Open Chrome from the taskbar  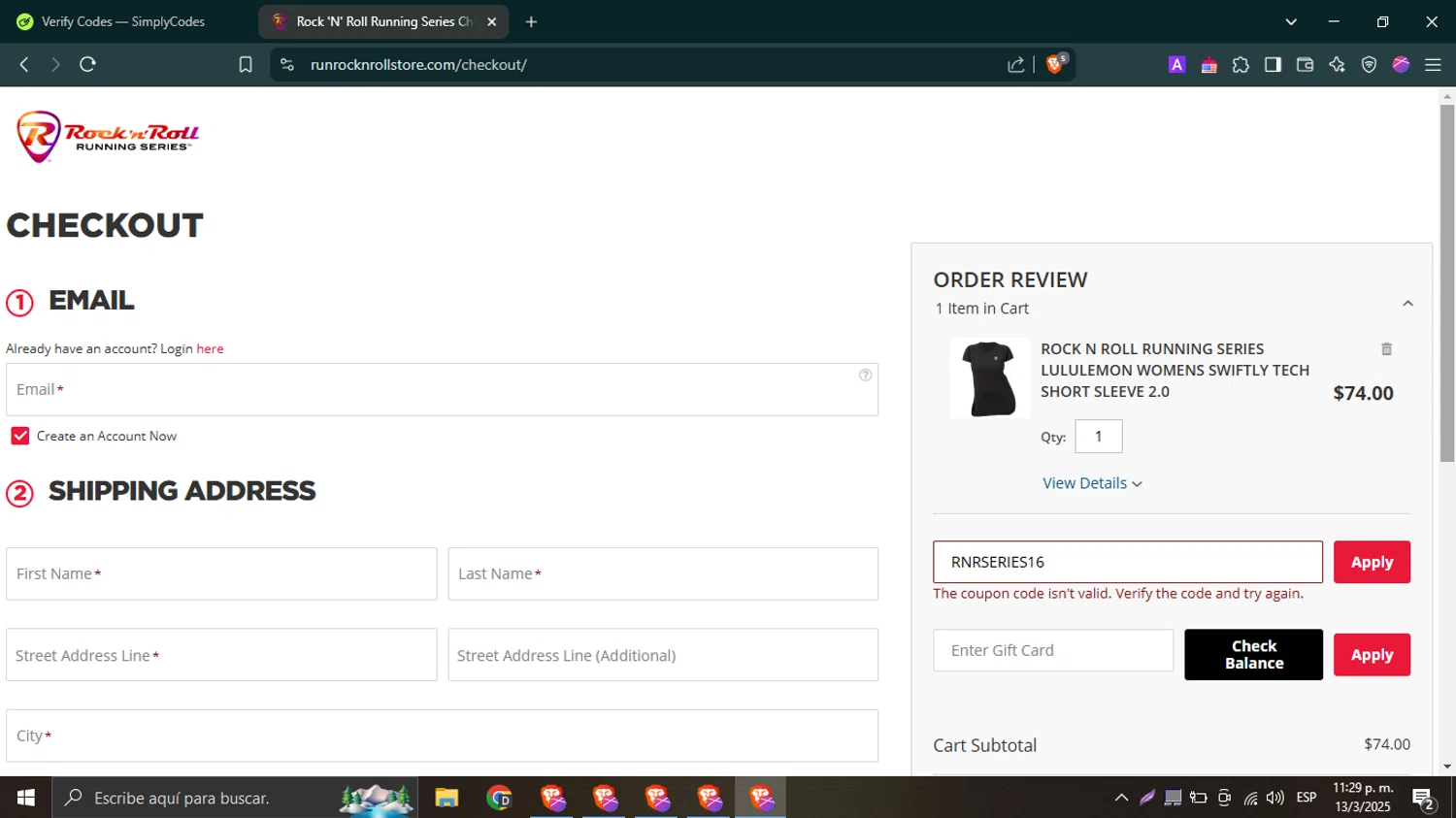(x=499, y=798)
